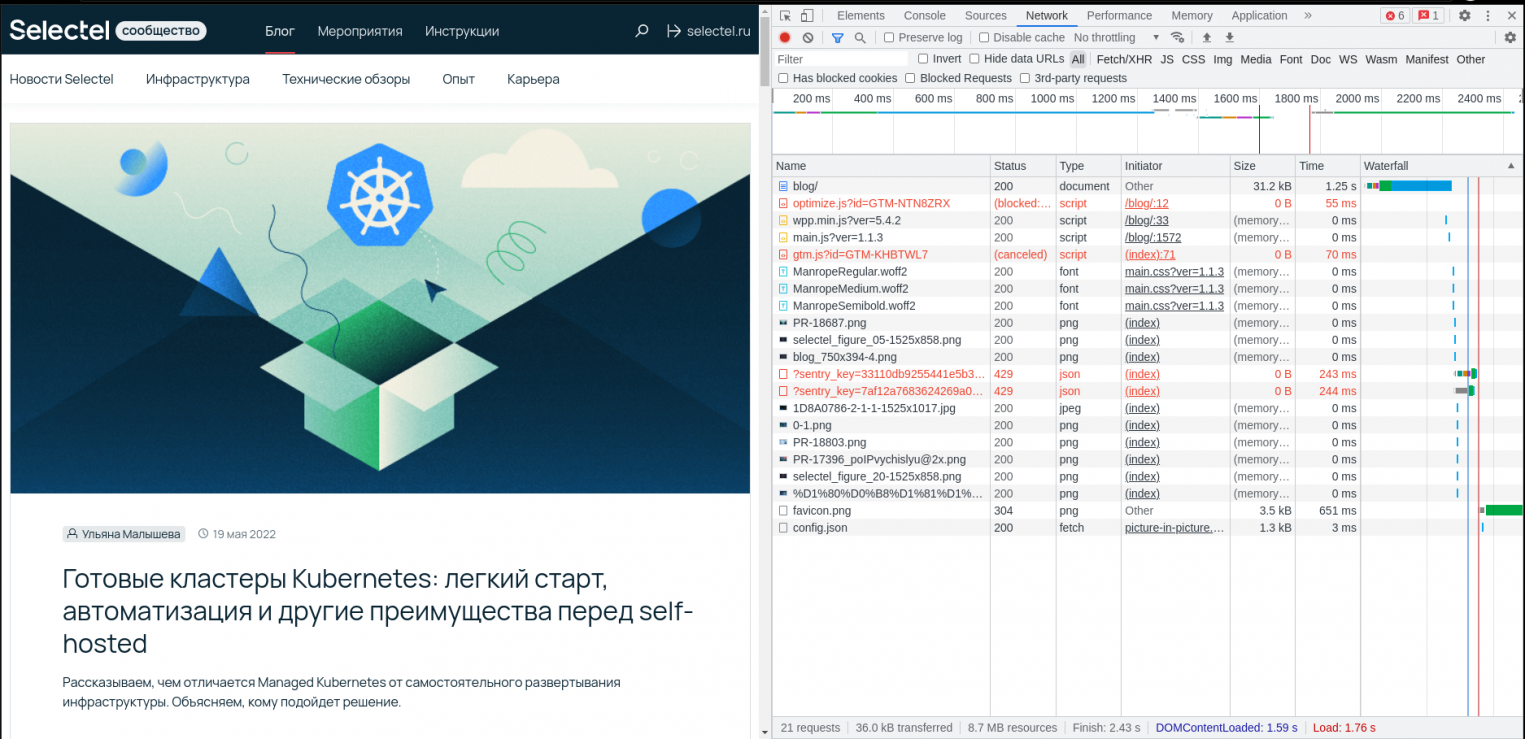Click the Export HAR download icon
Screen dimensions: 1525x739
tap(1230, 38)
